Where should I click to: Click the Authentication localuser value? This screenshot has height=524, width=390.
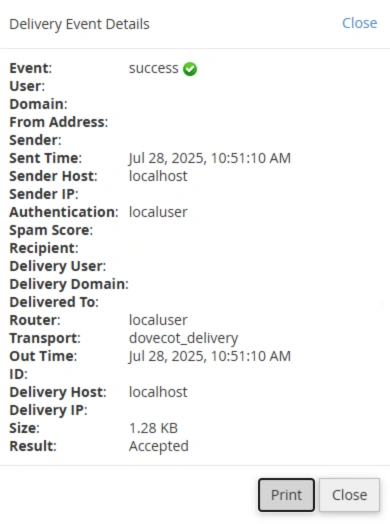158,212
